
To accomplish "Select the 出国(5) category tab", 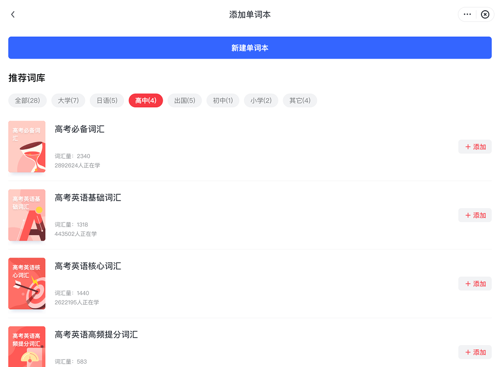I will [x=185, y=100].
